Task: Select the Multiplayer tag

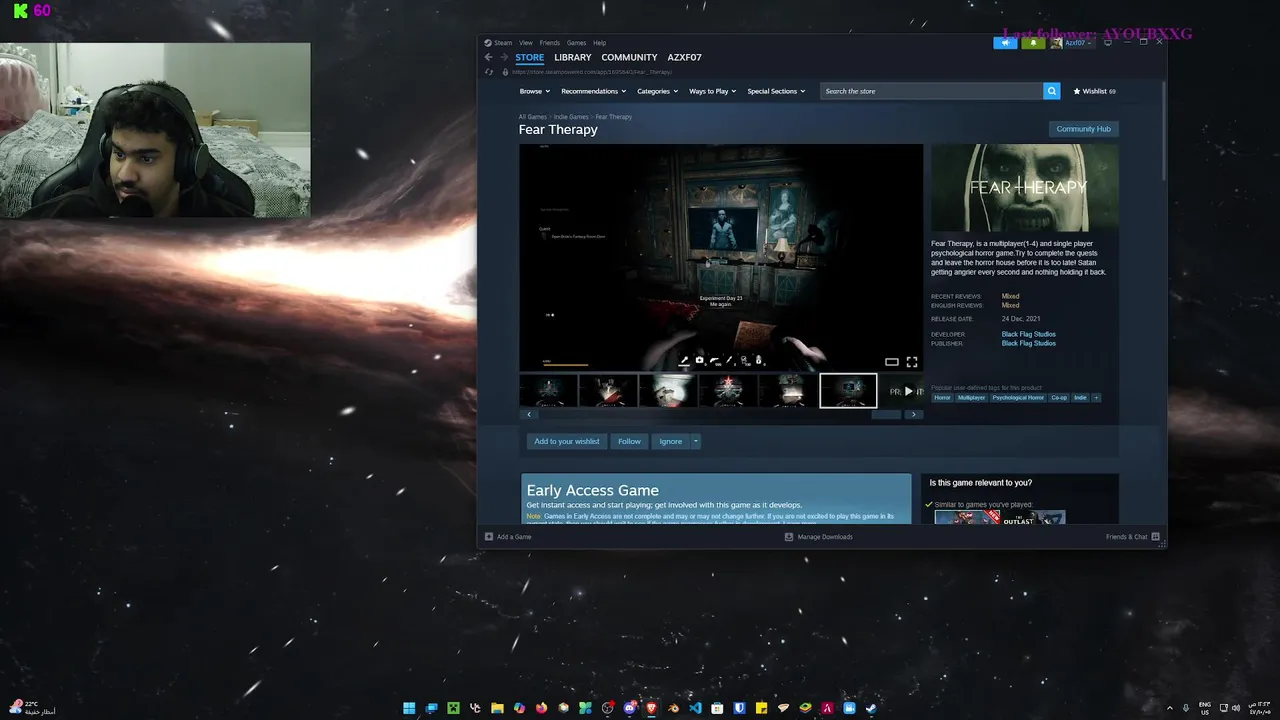Action: tap(971, 397)
